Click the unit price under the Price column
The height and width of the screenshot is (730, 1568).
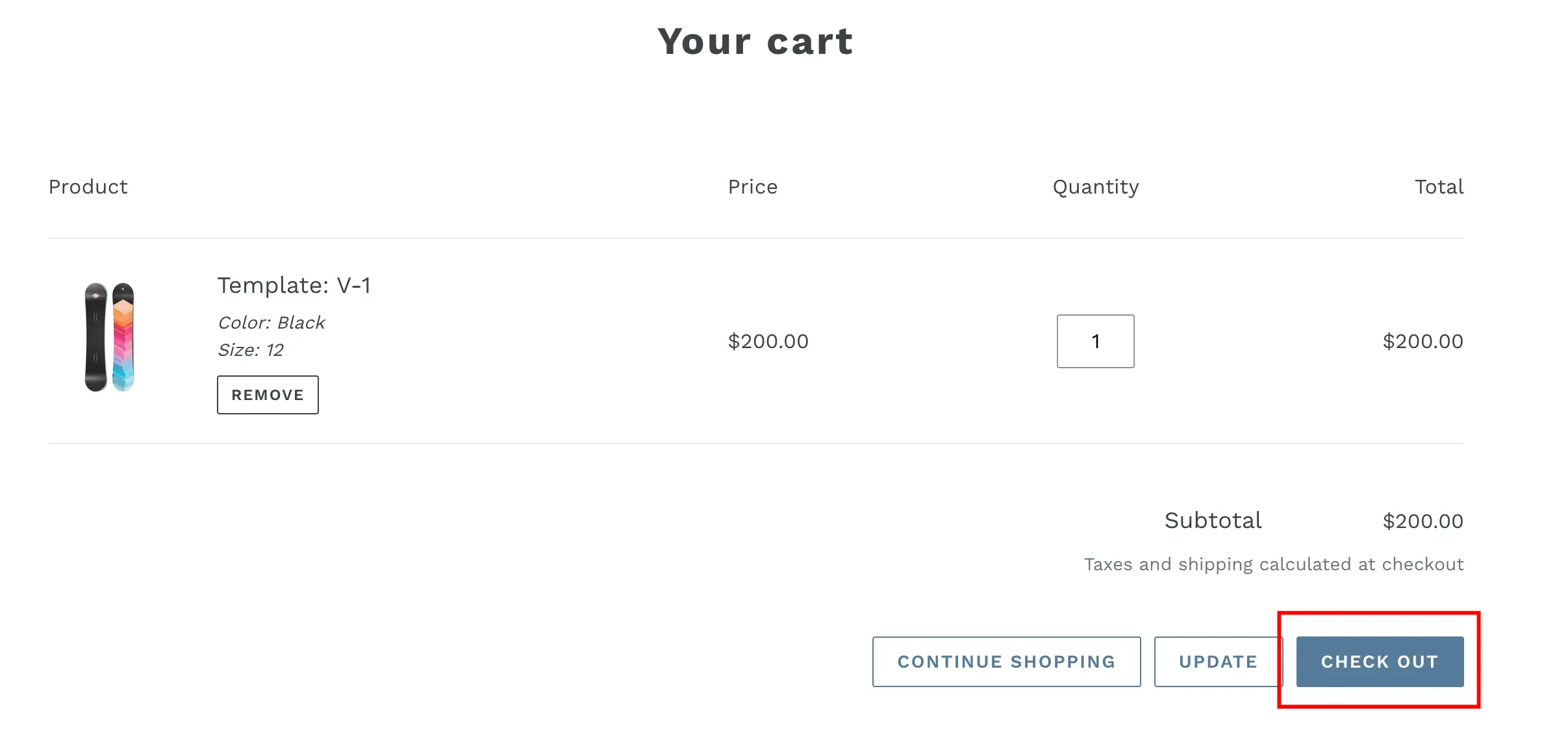[x=768, y=342]
